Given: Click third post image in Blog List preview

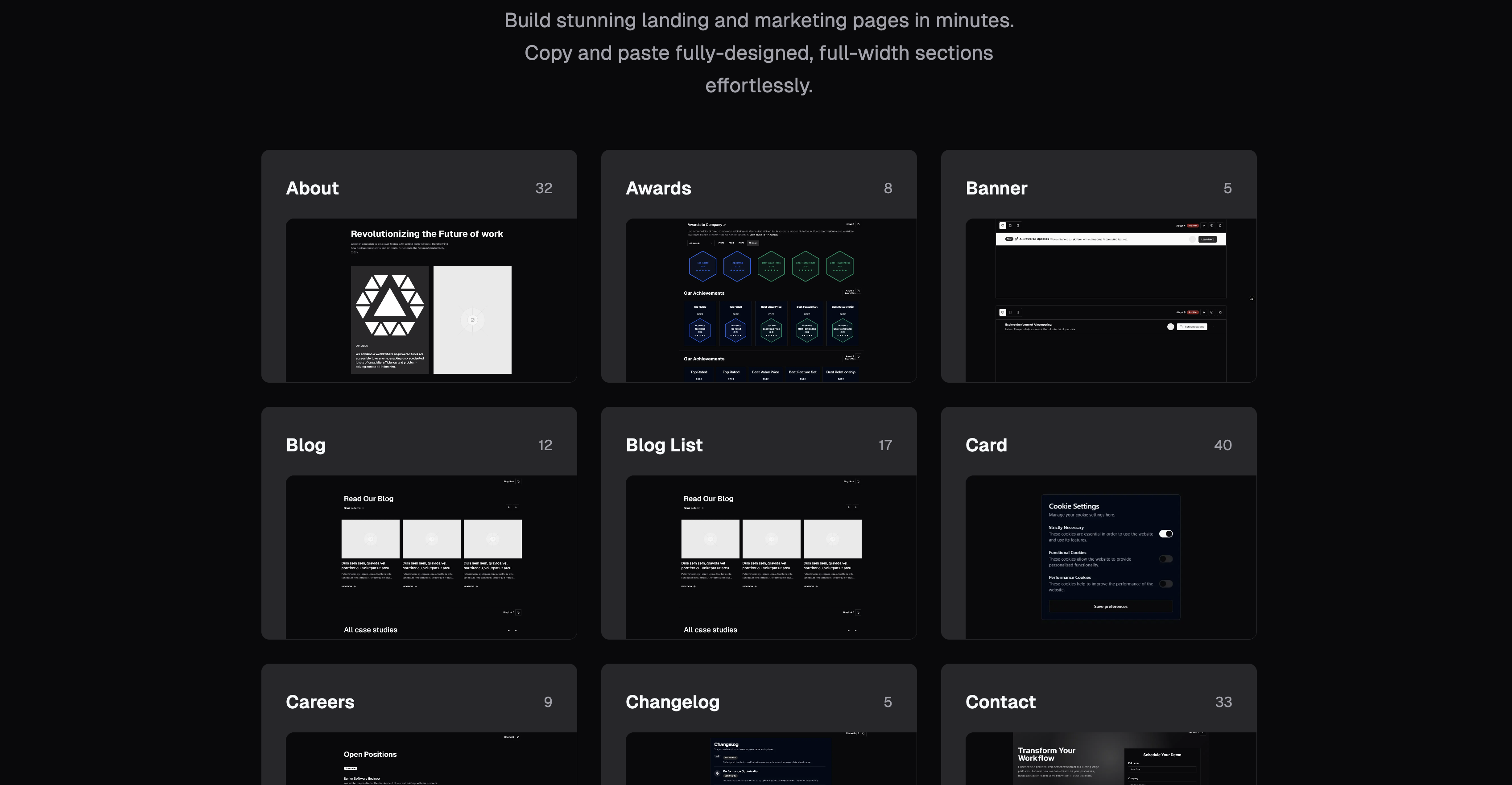Looking at the screenshot, I should click(x=832, y=539).
